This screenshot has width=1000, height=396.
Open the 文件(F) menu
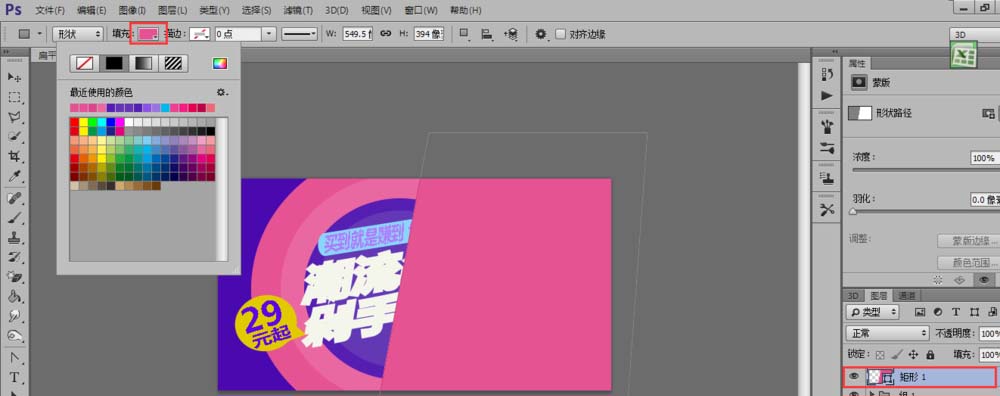click(50, 11)
